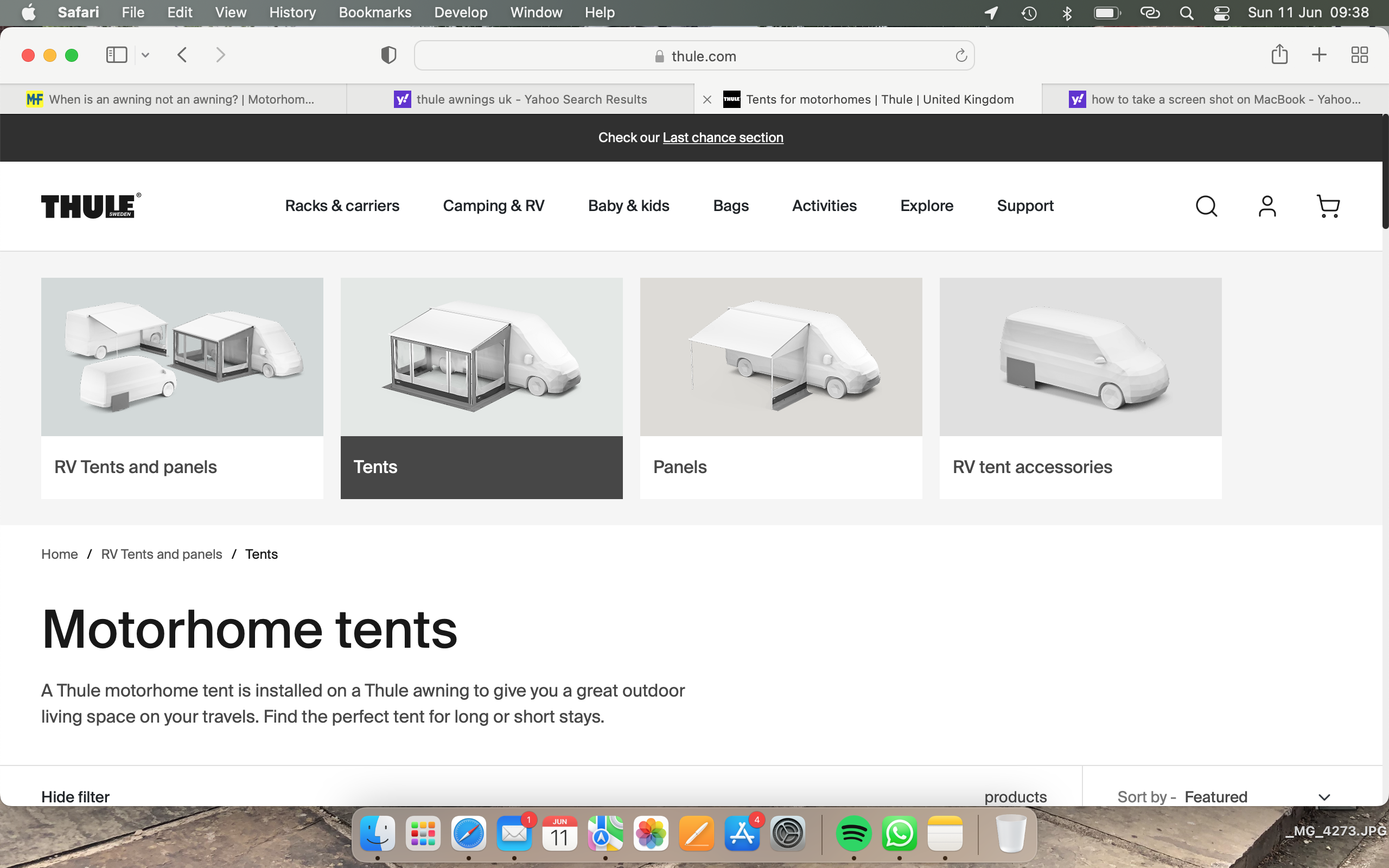1389x868 pixels.
Task: Go forward with Safari forward arrow
Action: pos(220,55)
